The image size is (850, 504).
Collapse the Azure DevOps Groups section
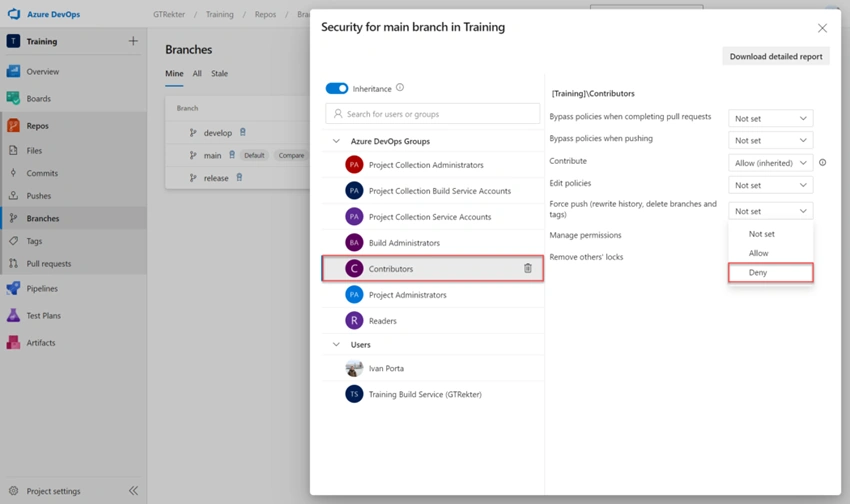(336, 141)
